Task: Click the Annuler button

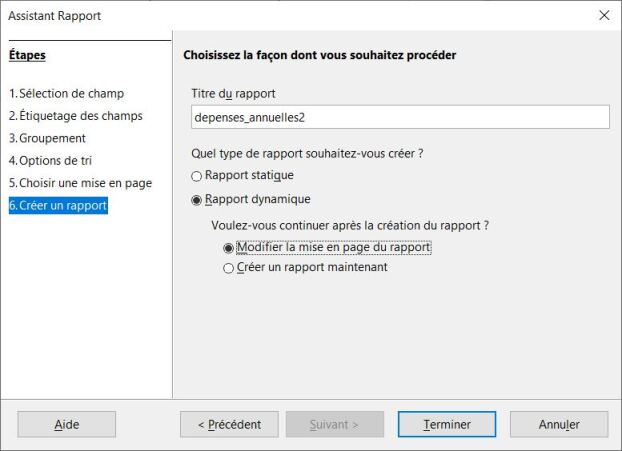Action: 559,424
